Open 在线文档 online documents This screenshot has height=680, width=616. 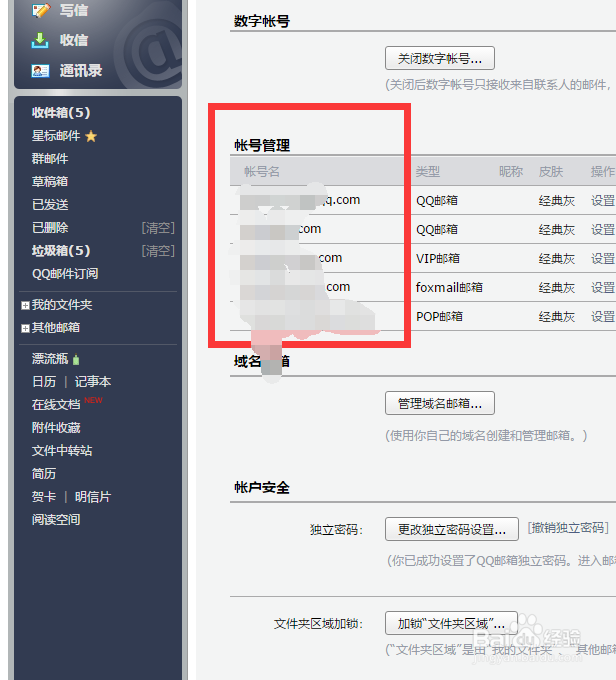tap(56, 405)
